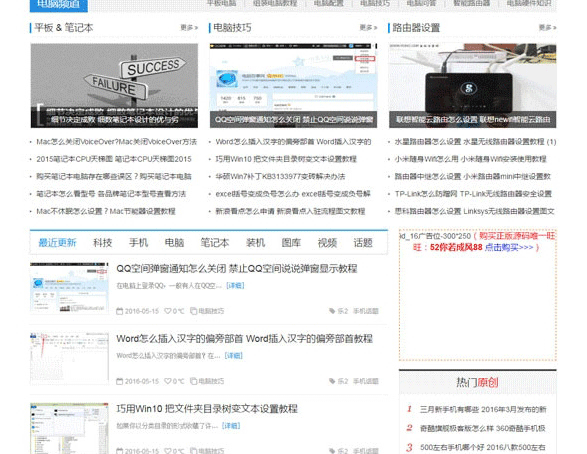Switch to the 电脑 tab

[174, 243]
